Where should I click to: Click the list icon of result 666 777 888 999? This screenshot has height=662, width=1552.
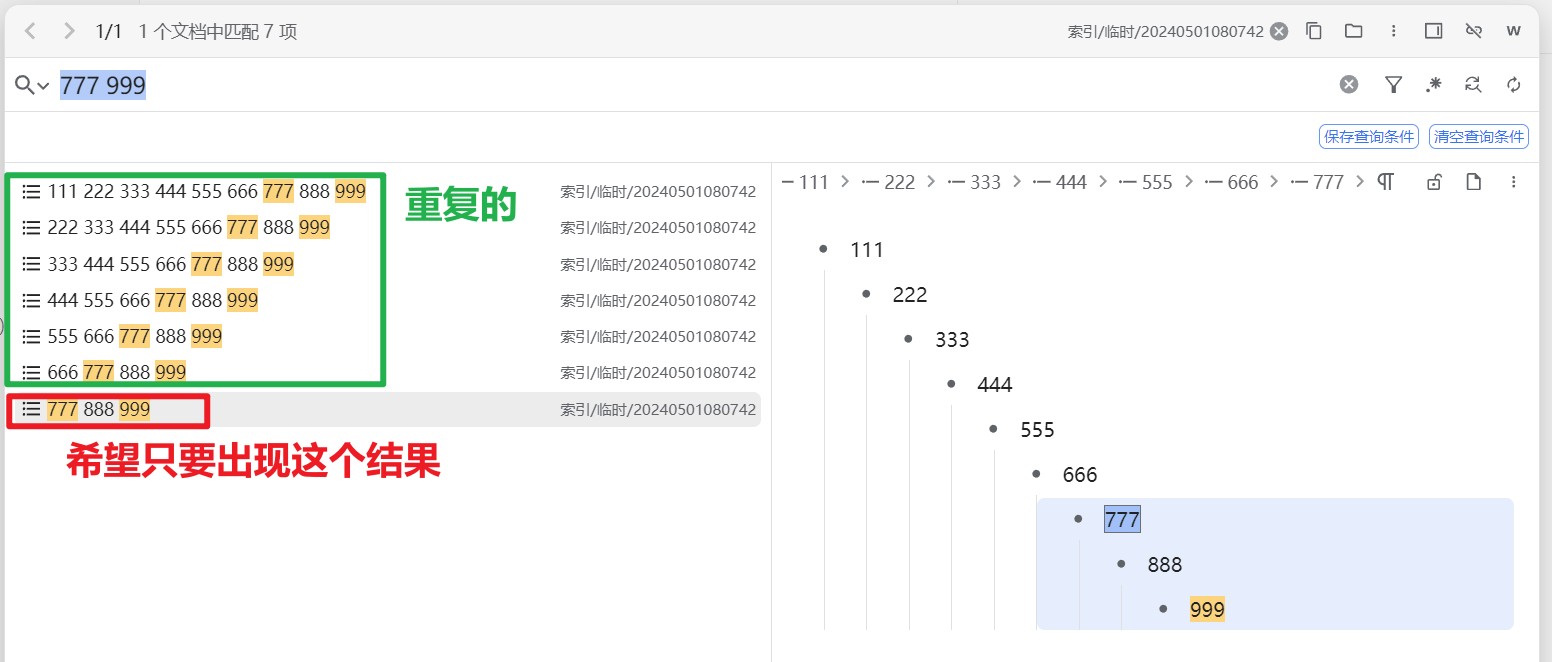31,373
